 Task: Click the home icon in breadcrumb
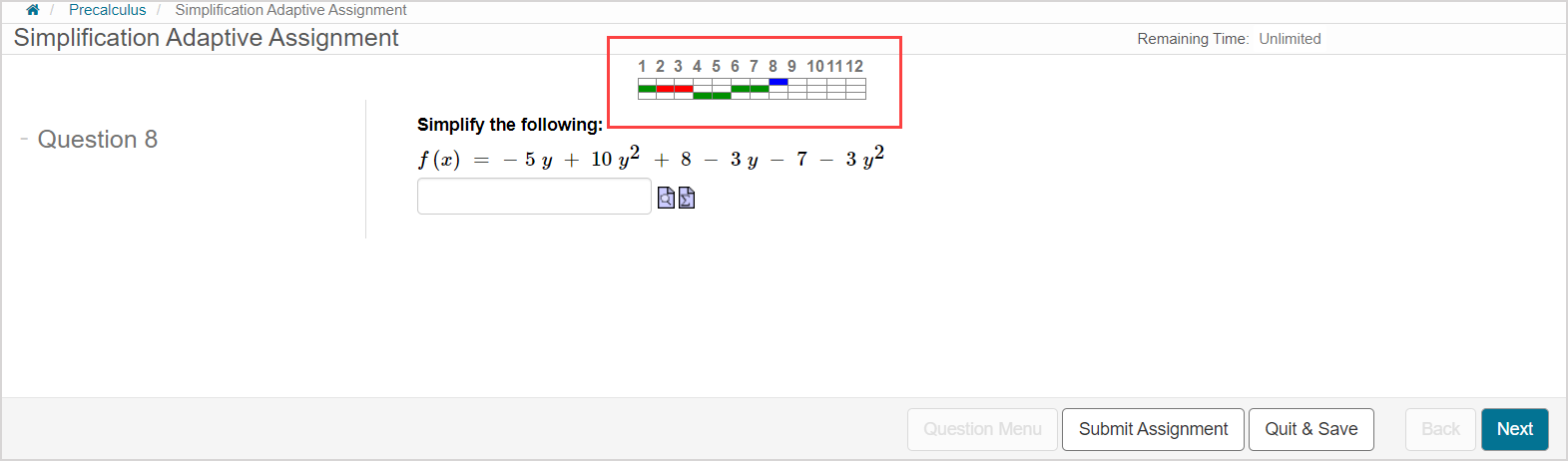(33, 10)
